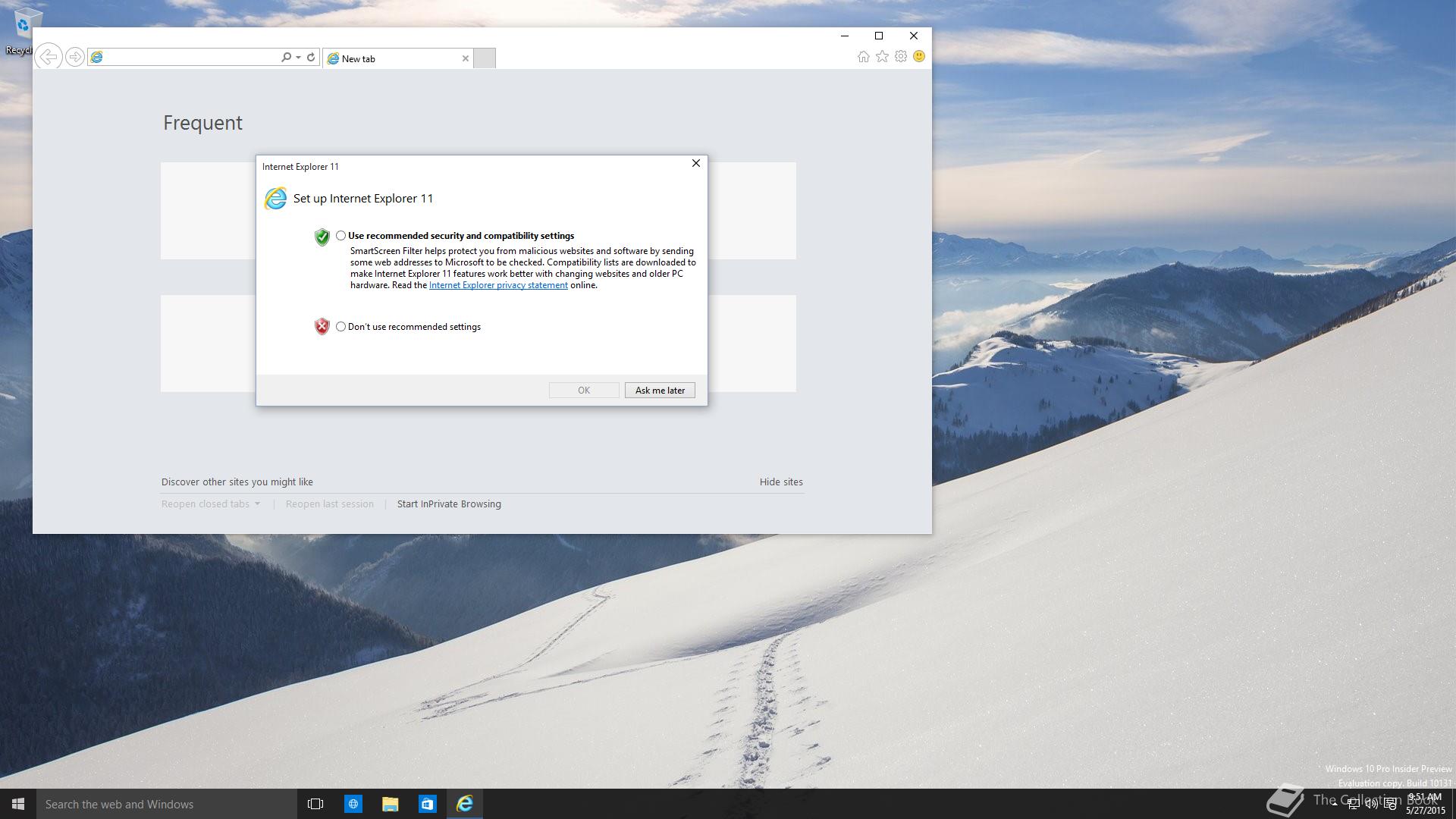Close the Internet Explorer 11 setup dialog
The height and width of the screenshot is (819, 1456).
click(x=696, y=163)
